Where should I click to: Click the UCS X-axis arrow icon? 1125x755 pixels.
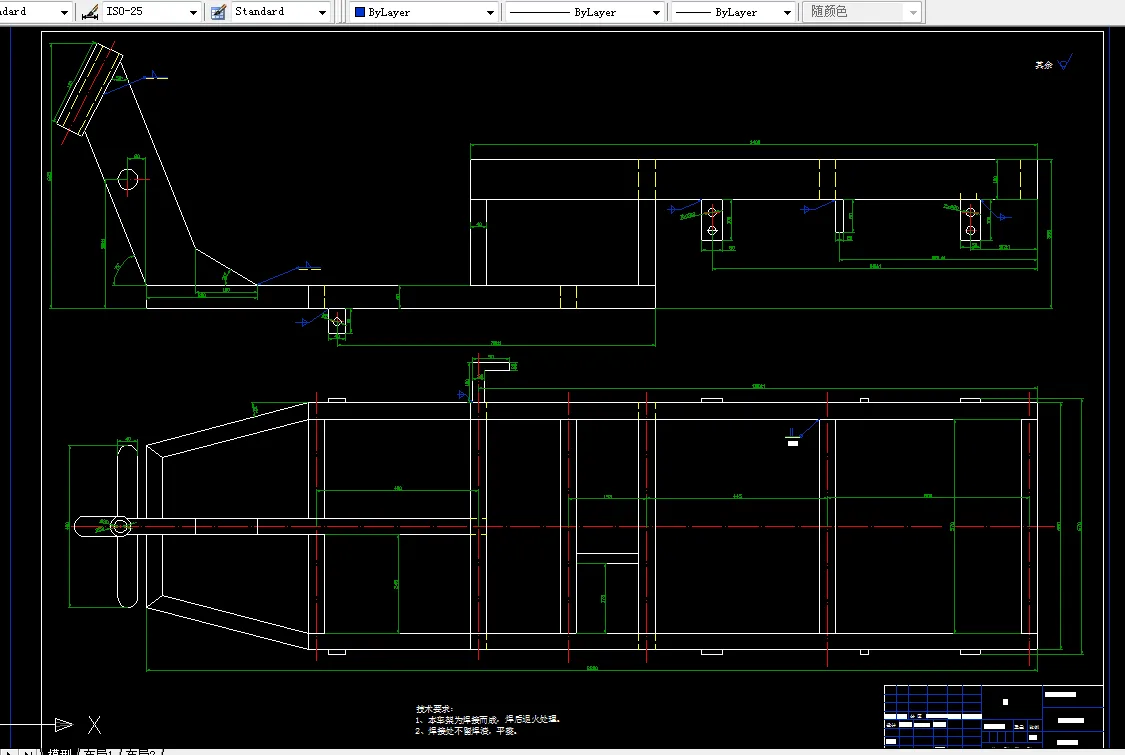tap(64, 725)
